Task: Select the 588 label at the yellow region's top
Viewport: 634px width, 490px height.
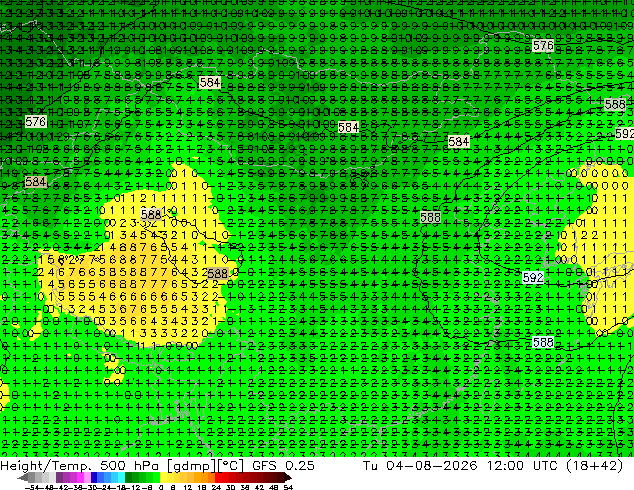Action: point(151,214)
